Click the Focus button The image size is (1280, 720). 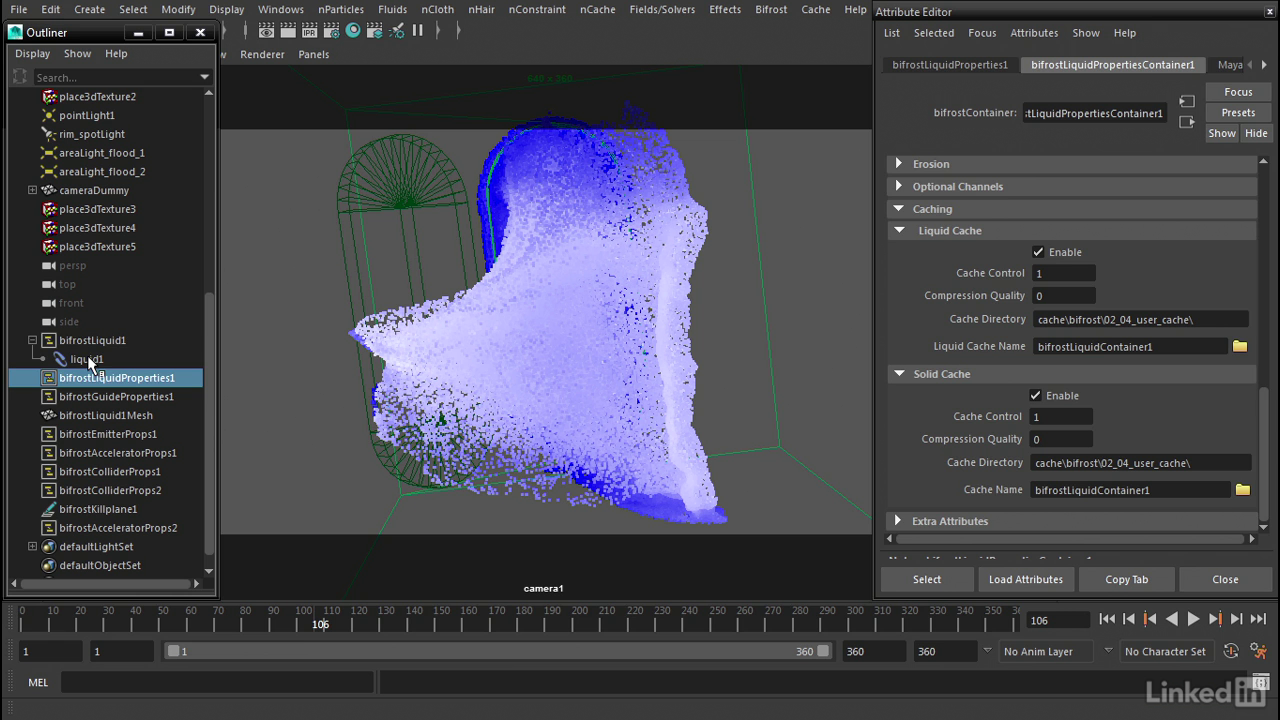(x=1238, y=92)
